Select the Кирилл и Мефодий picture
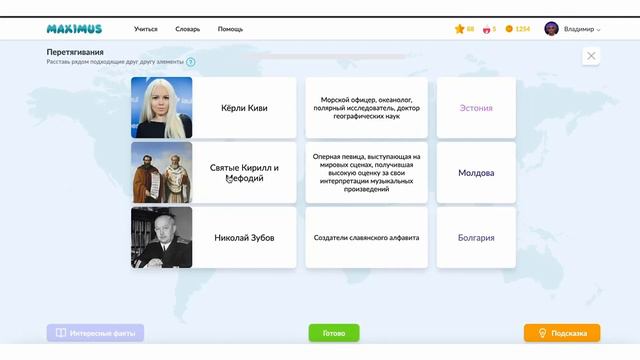The image size is (640, 360). click(x=162, y=173)
